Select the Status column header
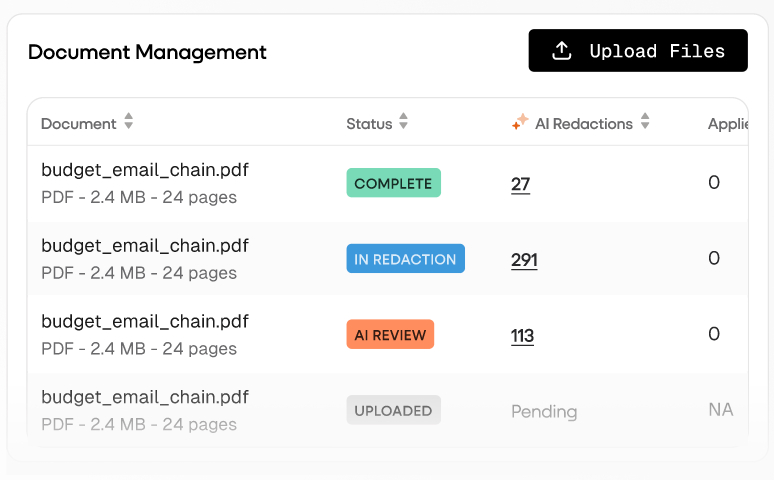Image resolution: width=774 pixels, height=480 pixels. 369,123
